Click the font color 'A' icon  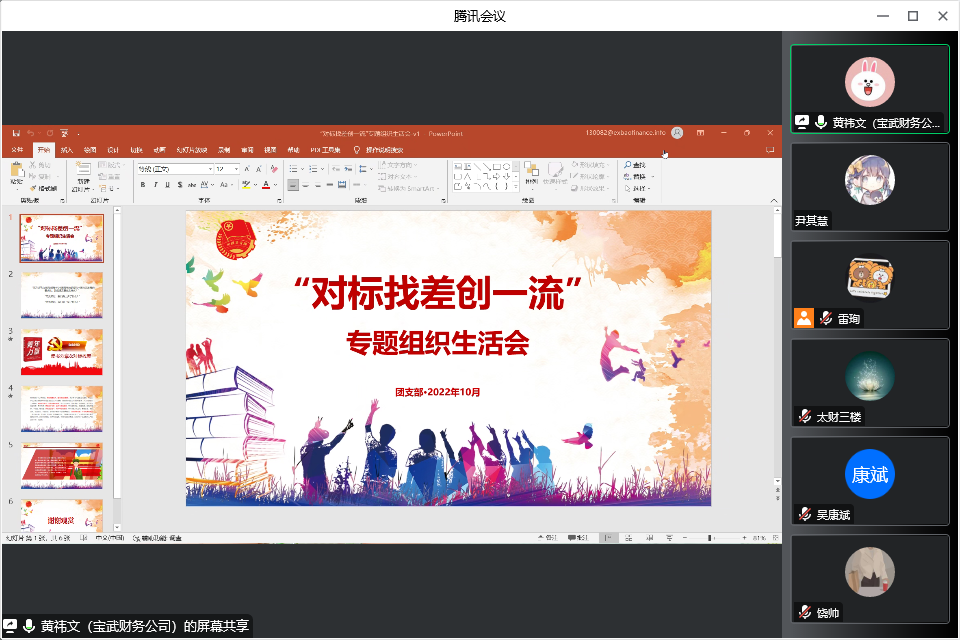click(x=265, y=185)
